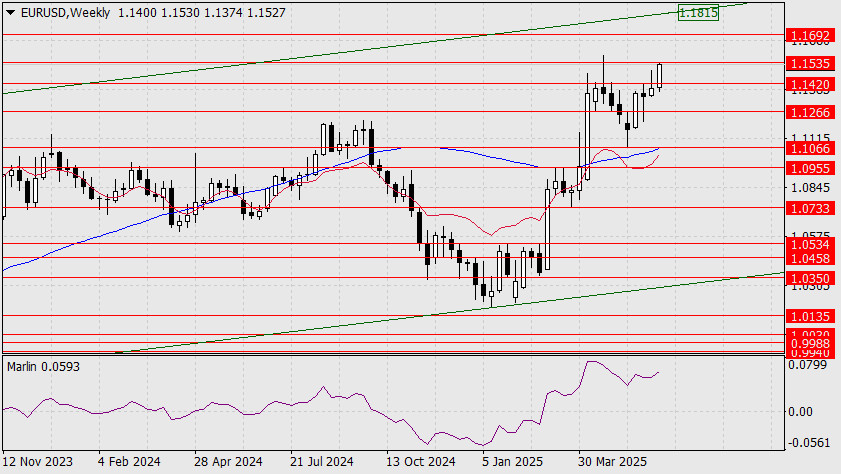Click the 0.0799 Marlin scale value
Viewport: 841px width, 474px height.
pyautogui.click(x=807, y=365)
